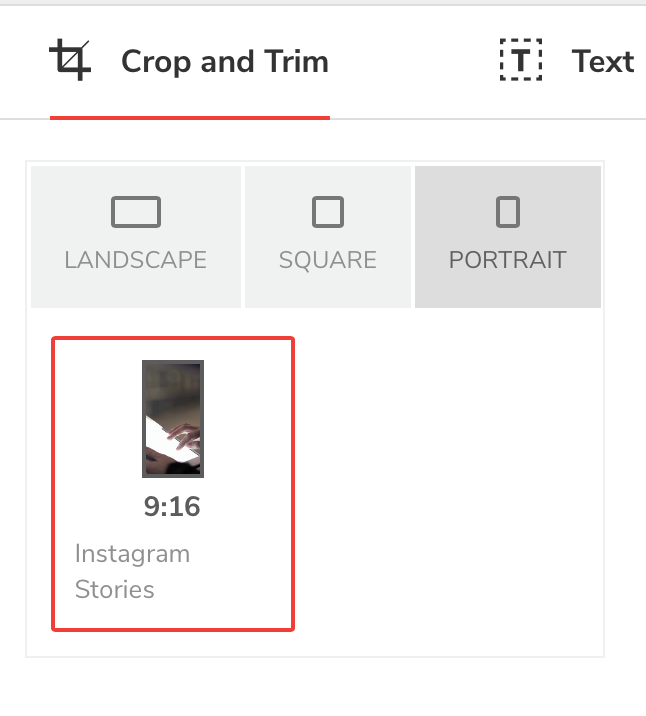
Task: Click the dark top of the 9:16 thumbnail
Action: coord(173,380)
